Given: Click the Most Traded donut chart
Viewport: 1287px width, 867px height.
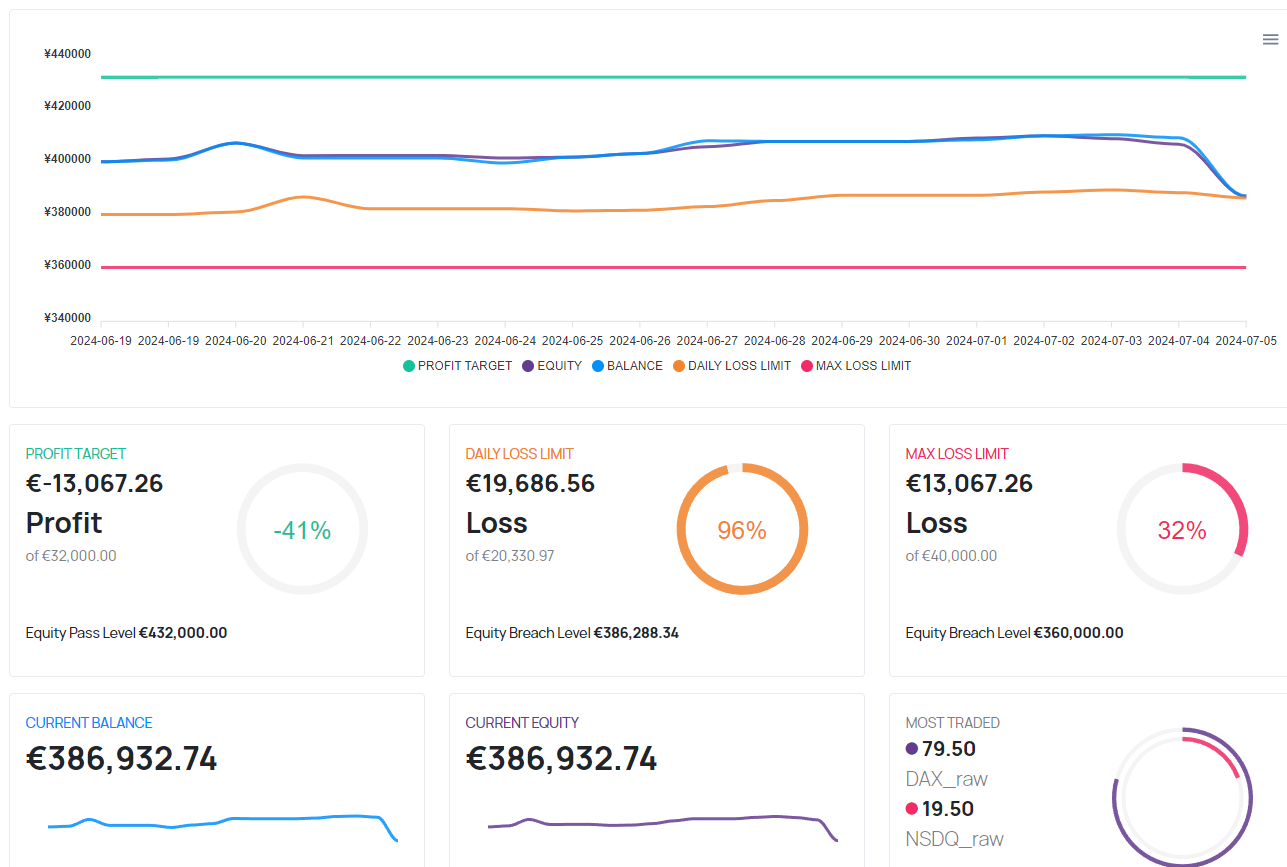Looking at the screenshot, I should (x=1182, y=797).
